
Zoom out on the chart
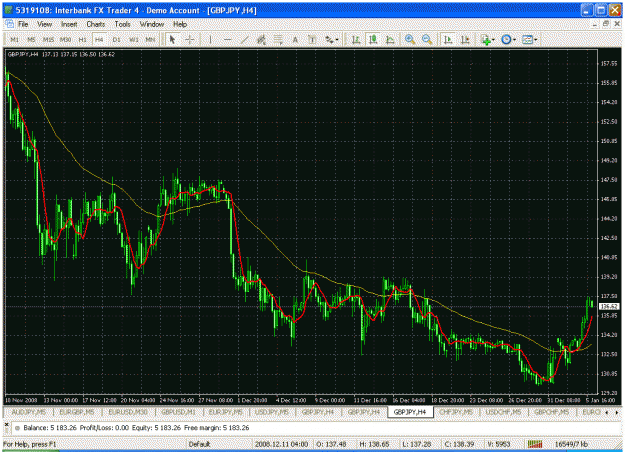427,39
